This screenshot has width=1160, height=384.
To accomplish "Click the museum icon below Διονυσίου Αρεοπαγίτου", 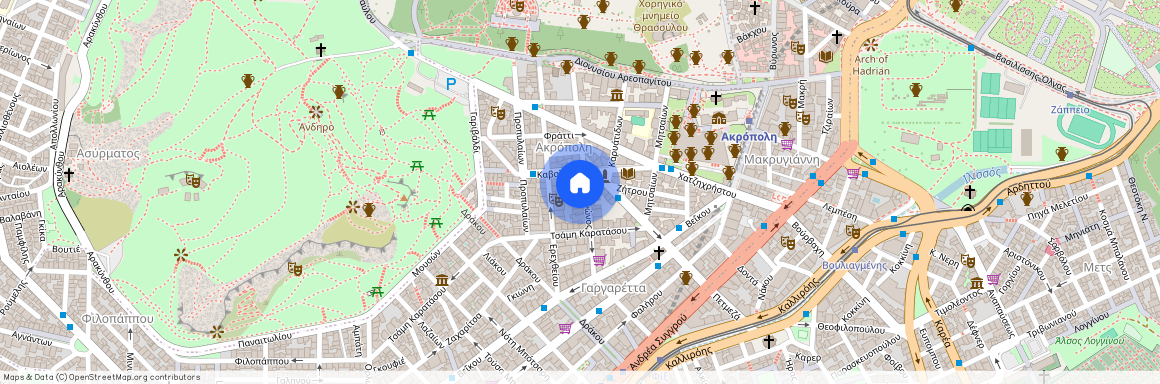I will (617, 95).
